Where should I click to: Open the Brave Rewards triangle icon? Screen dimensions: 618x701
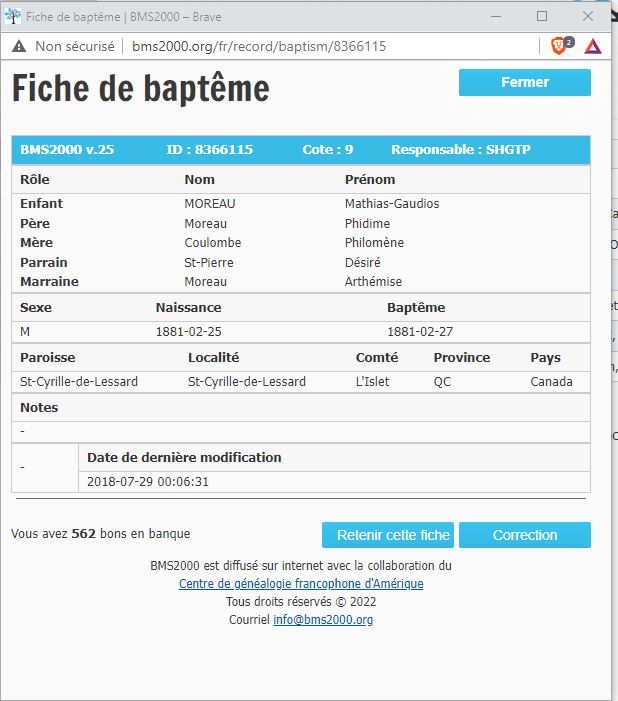point(593,46)
